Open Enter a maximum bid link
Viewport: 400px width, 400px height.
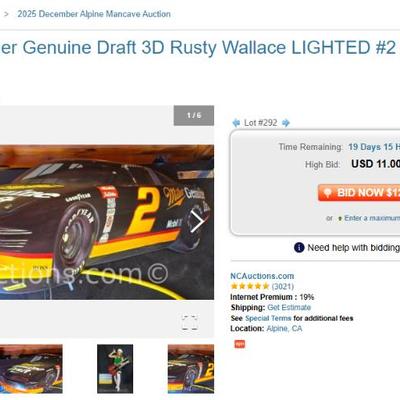point(372,218)
